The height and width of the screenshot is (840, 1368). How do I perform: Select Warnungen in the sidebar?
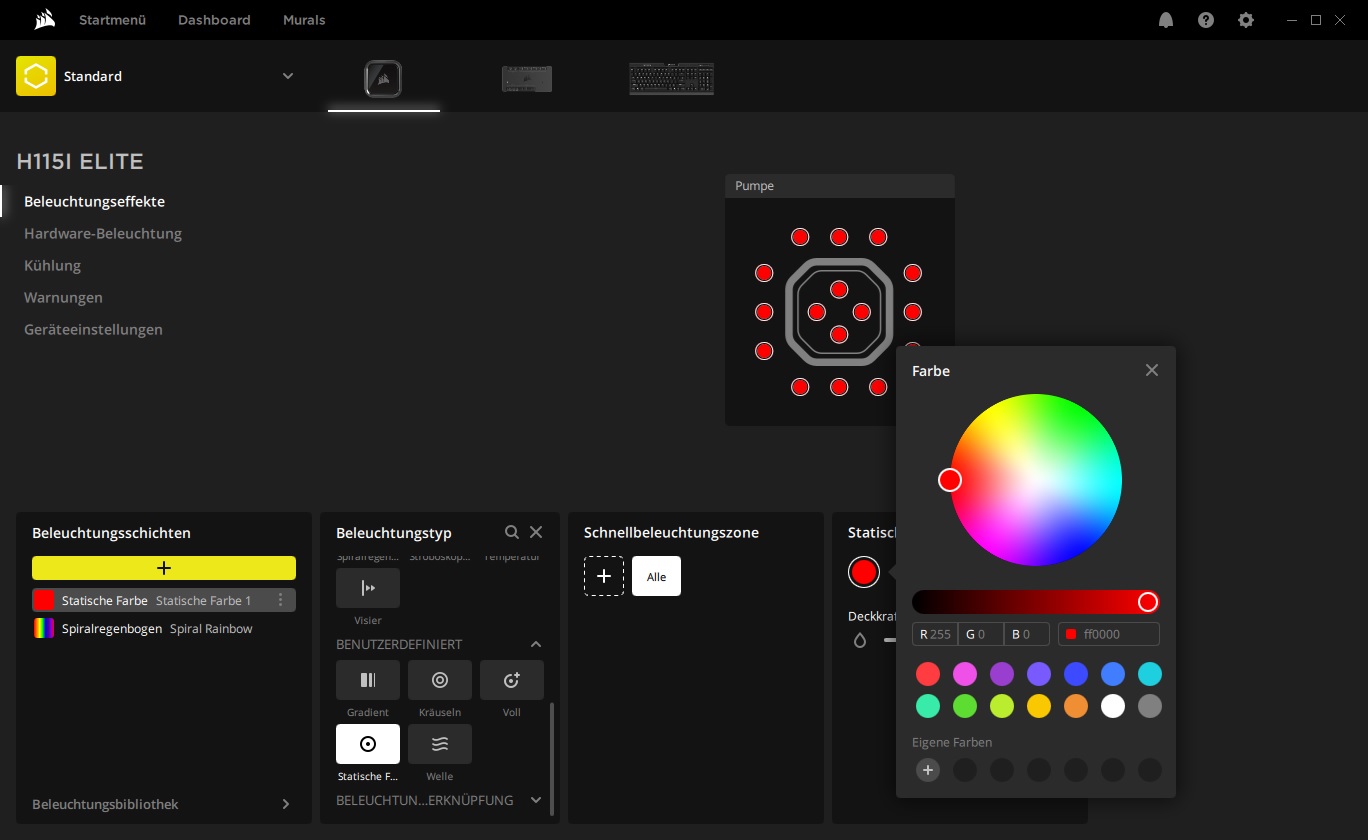click(x=63, y=297)
